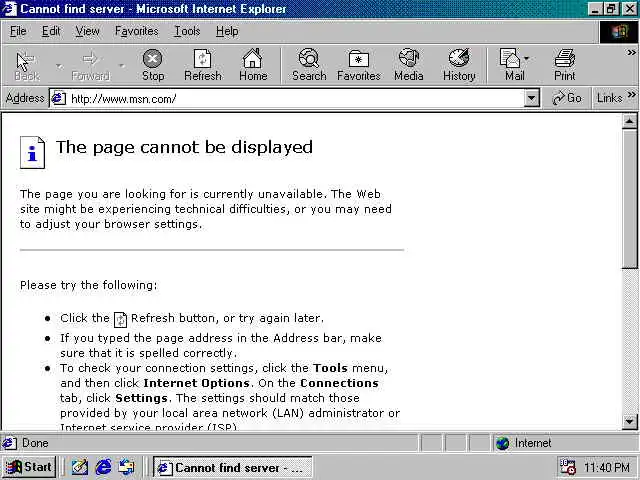This screenshot has height=480, width=640.
Task: Click the Show Desktop Quick Launch icon
Action: (80, 467)
